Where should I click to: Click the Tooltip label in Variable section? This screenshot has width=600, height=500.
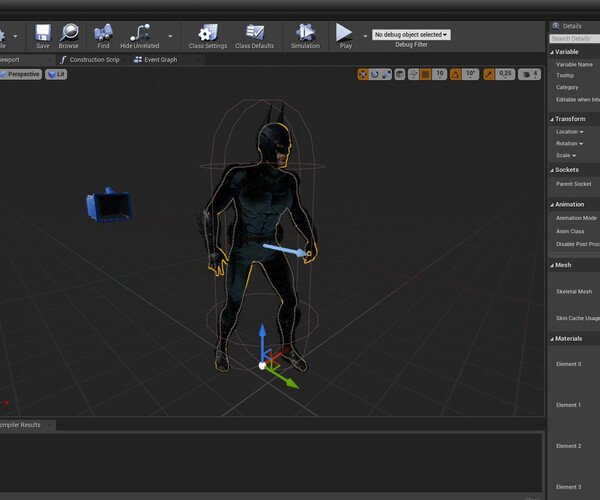(565, 75)
